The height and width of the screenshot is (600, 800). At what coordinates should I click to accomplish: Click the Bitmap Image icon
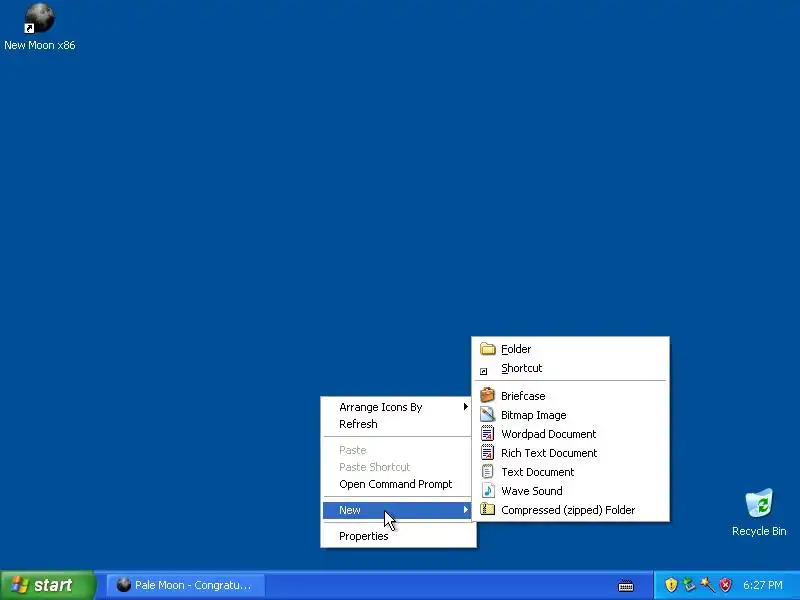(x=488, y=414)
